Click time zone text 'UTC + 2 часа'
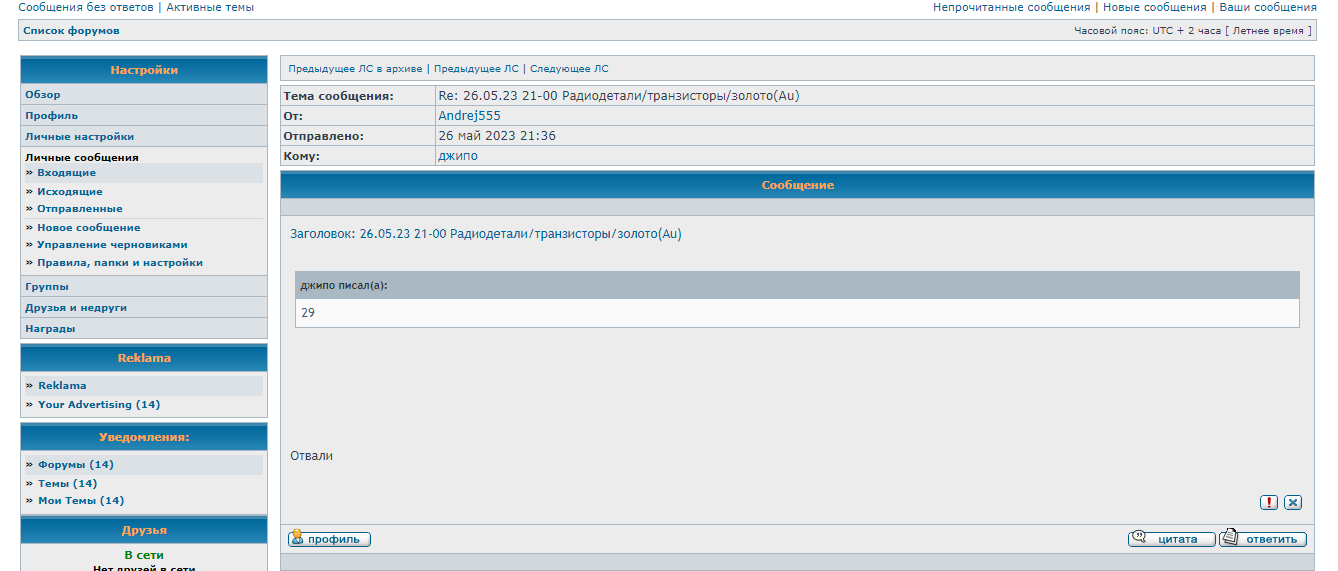This screenshot has height=571, width=1338. click(1187, 31)
